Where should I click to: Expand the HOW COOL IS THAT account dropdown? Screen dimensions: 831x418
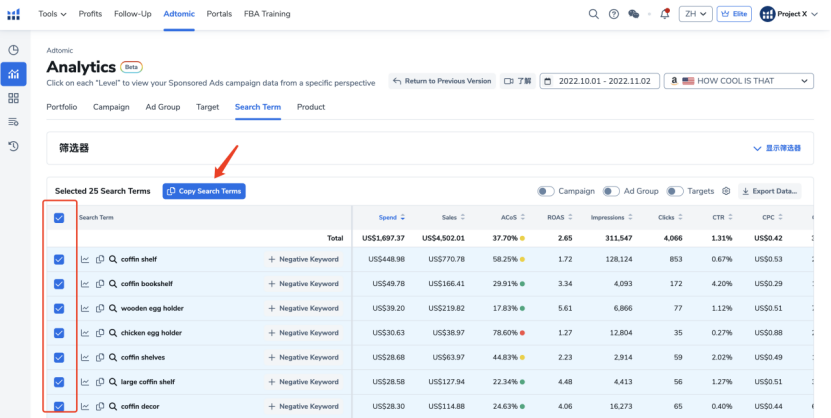[738, 81]
